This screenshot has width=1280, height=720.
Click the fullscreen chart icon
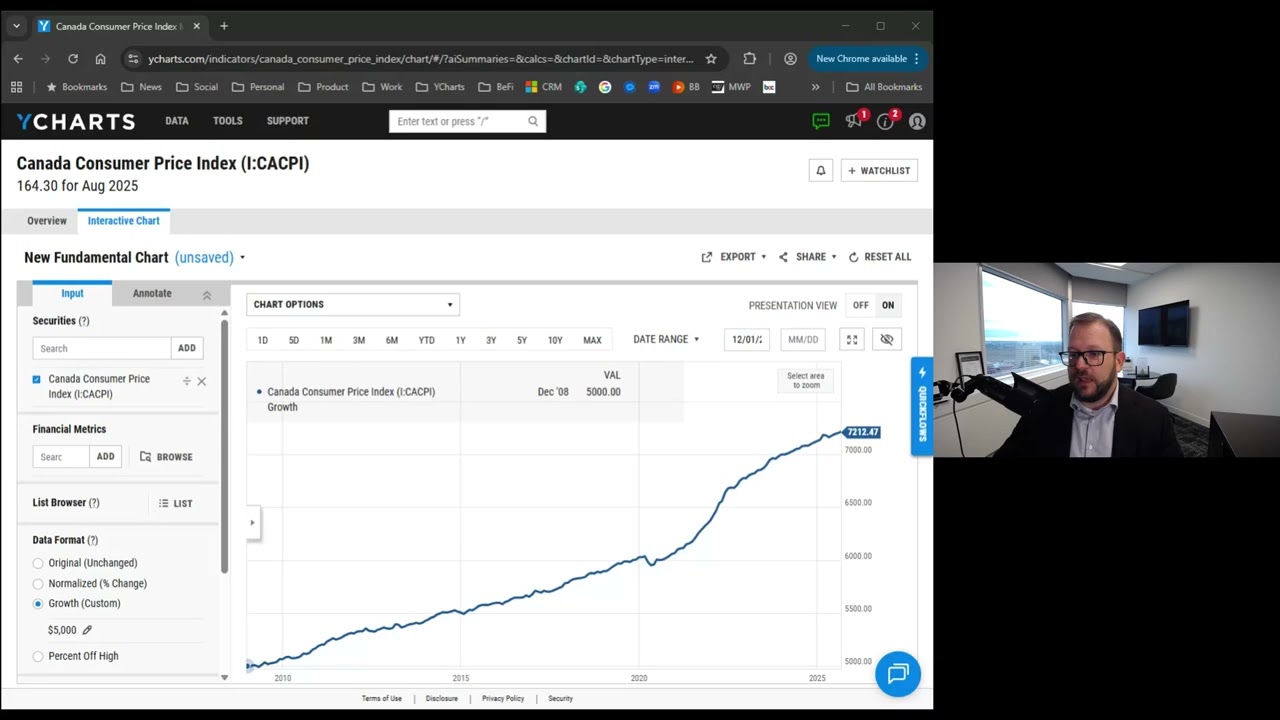coord(852,340)
